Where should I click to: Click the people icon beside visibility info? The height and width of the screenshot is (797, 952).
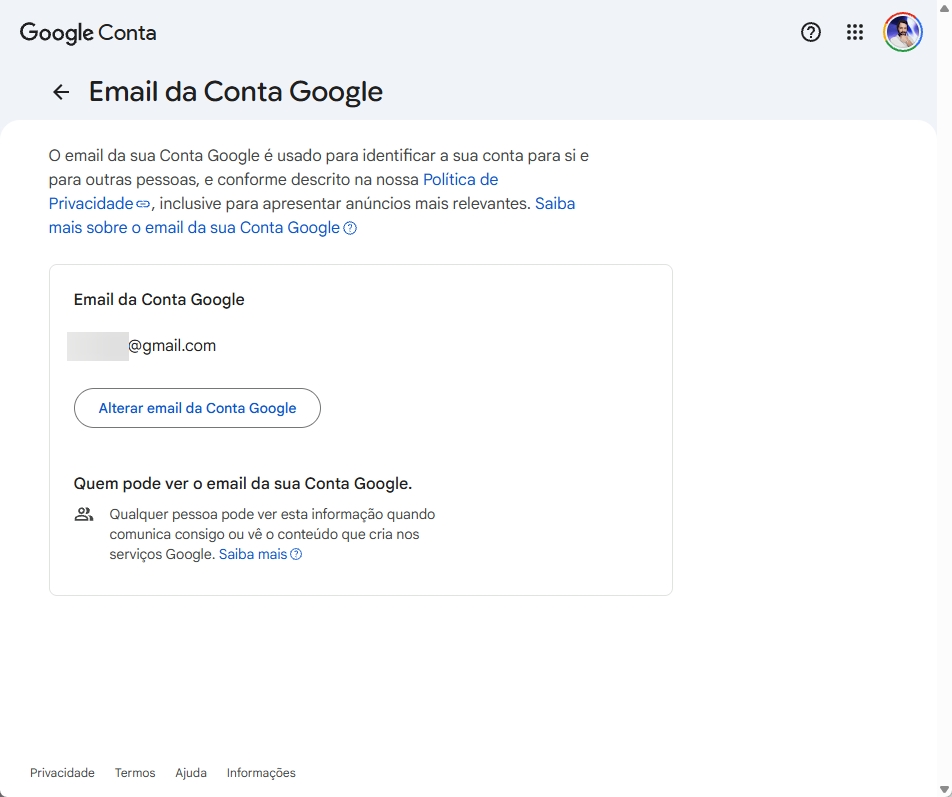click(x=84, y=515)
